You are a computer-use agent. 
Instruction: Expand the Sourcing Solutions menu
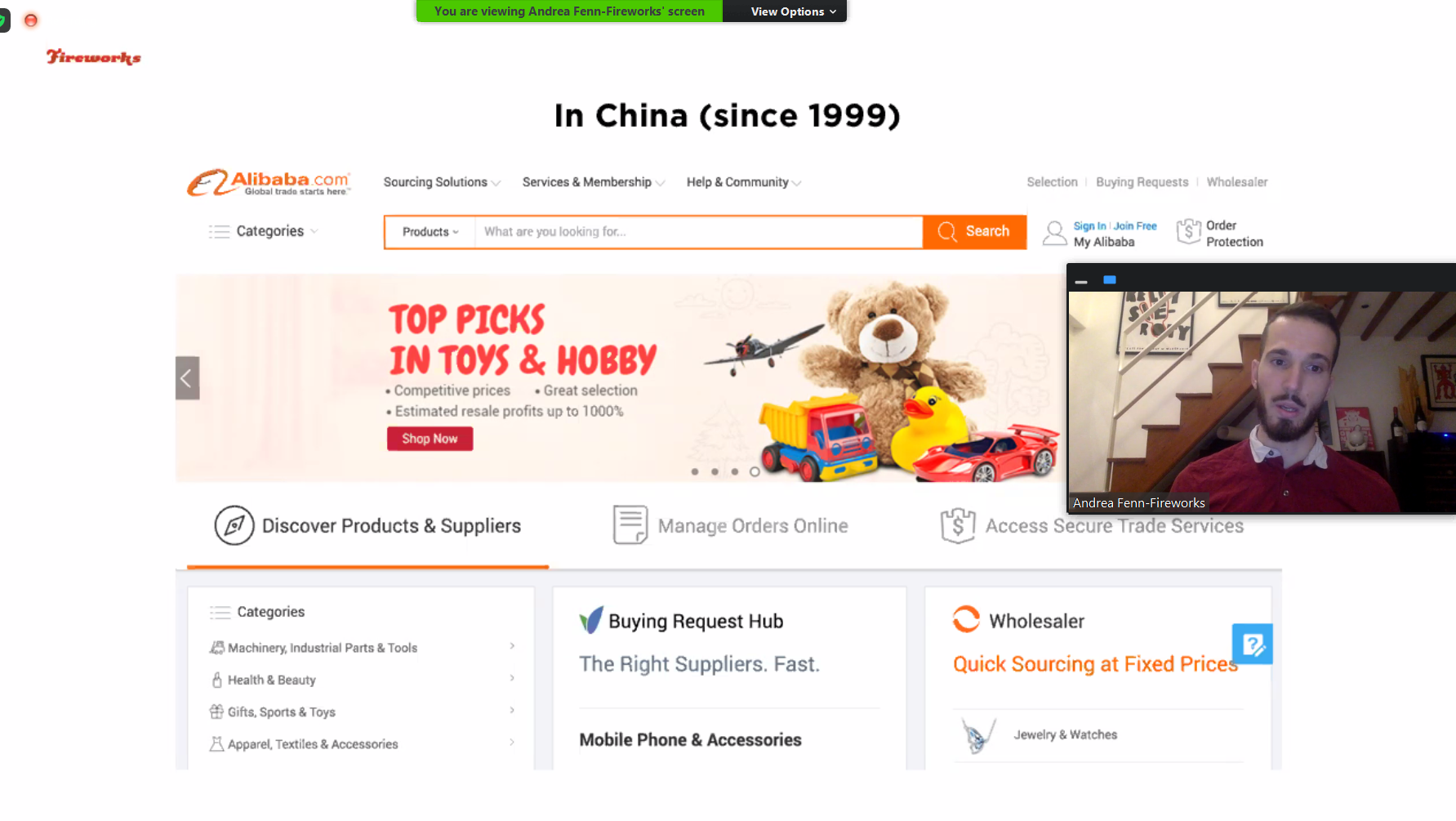click(x=442, y=182)
